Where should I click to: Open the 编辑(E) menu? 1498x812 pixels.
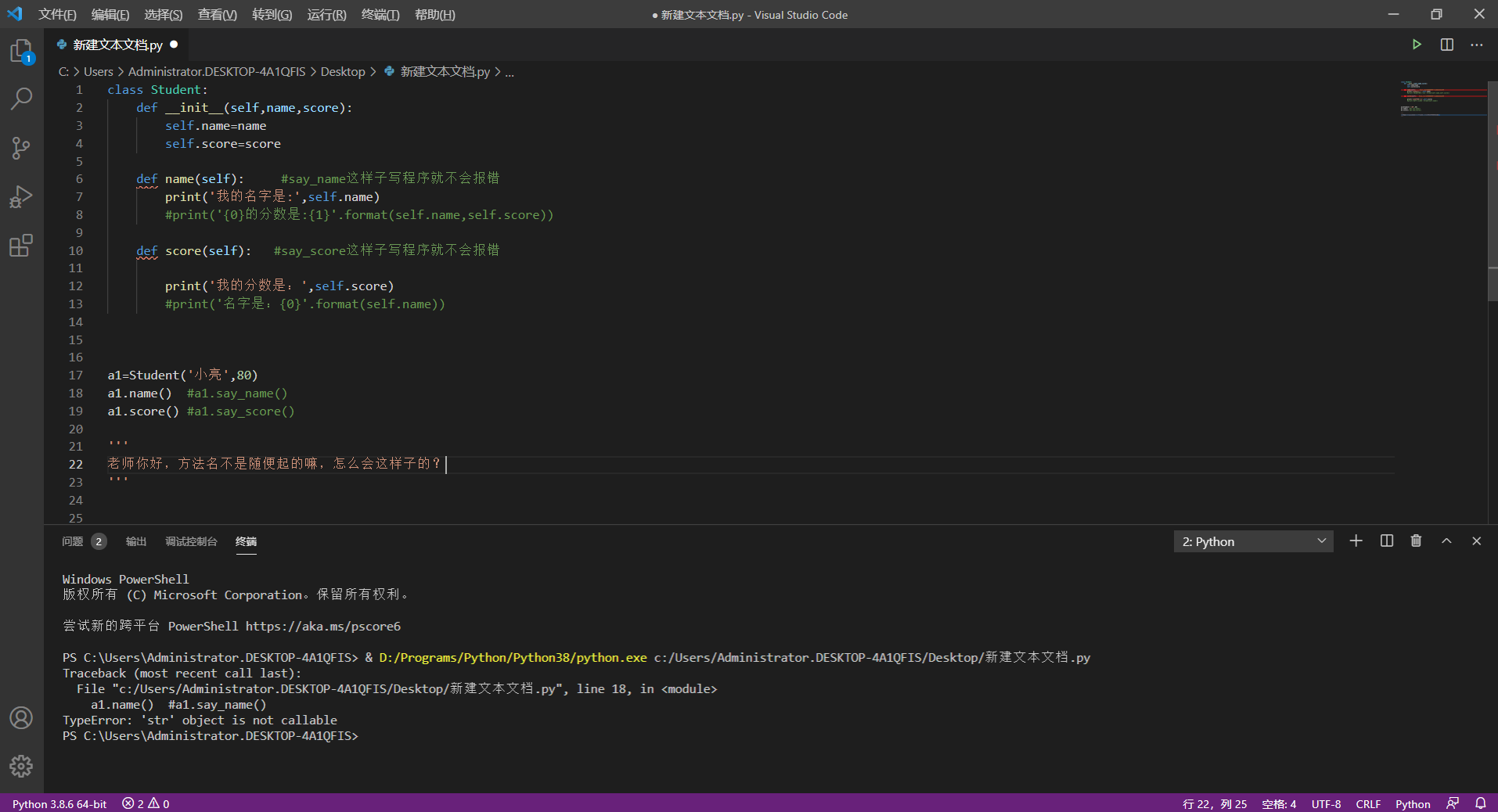coord(110,15)
